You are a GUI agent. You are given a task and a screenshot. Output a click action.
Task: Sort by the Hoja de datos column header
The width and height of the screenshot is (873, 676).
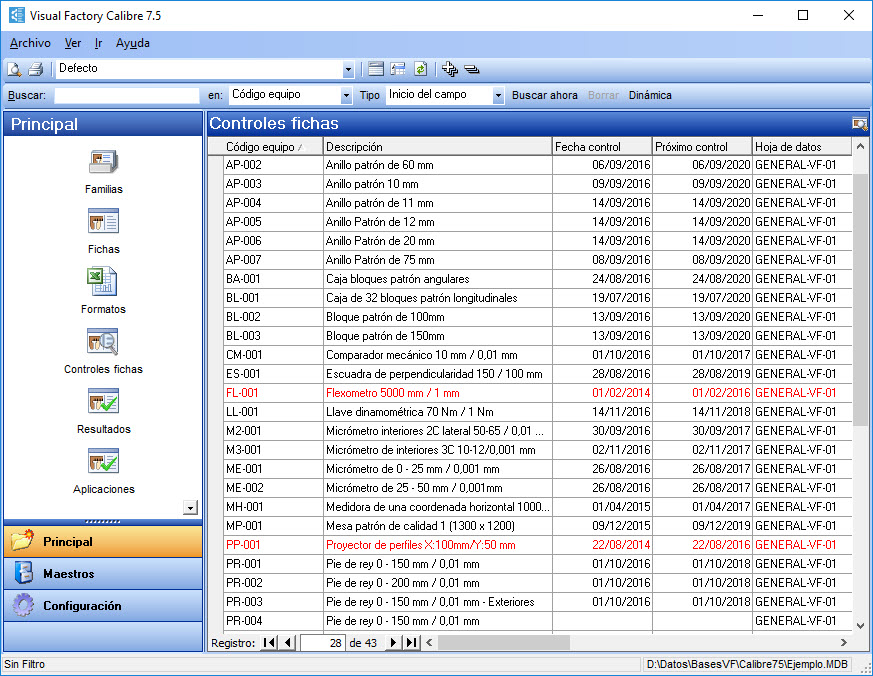click(802, 146)
